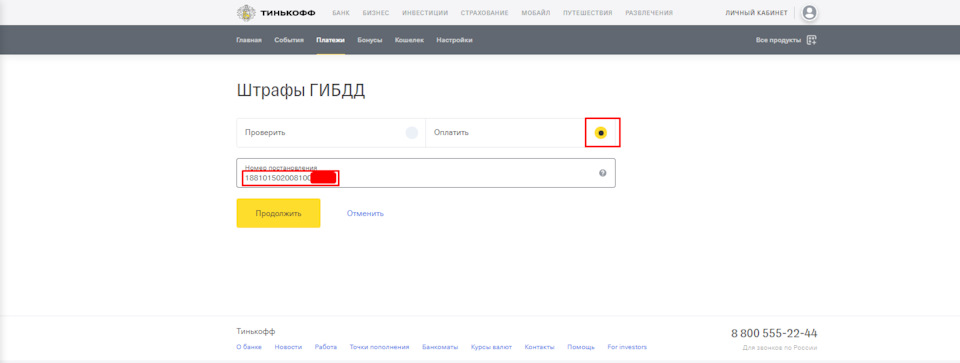Select the Проверить radio option

pos(412,133)
